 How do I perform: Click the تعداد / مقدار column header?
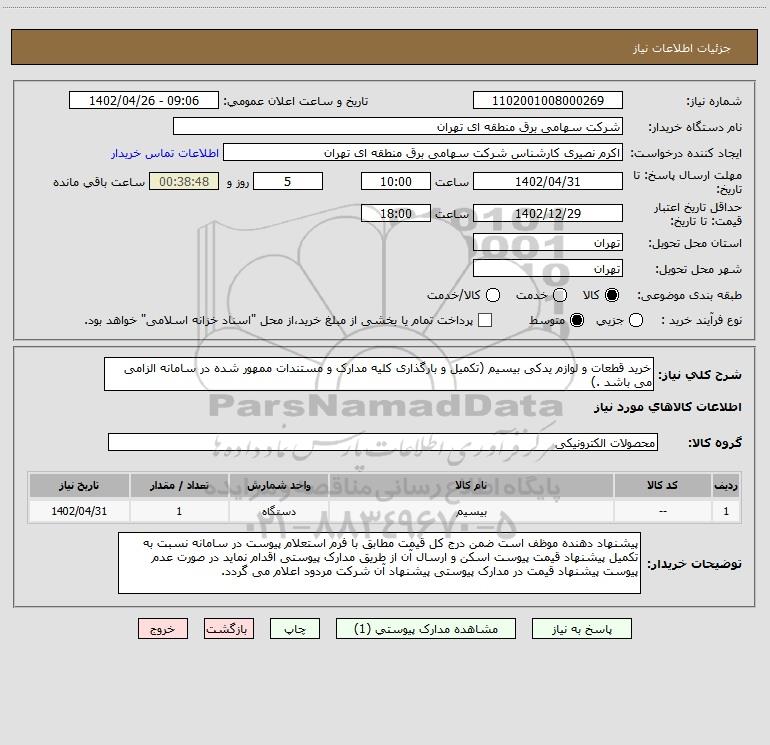179,485
